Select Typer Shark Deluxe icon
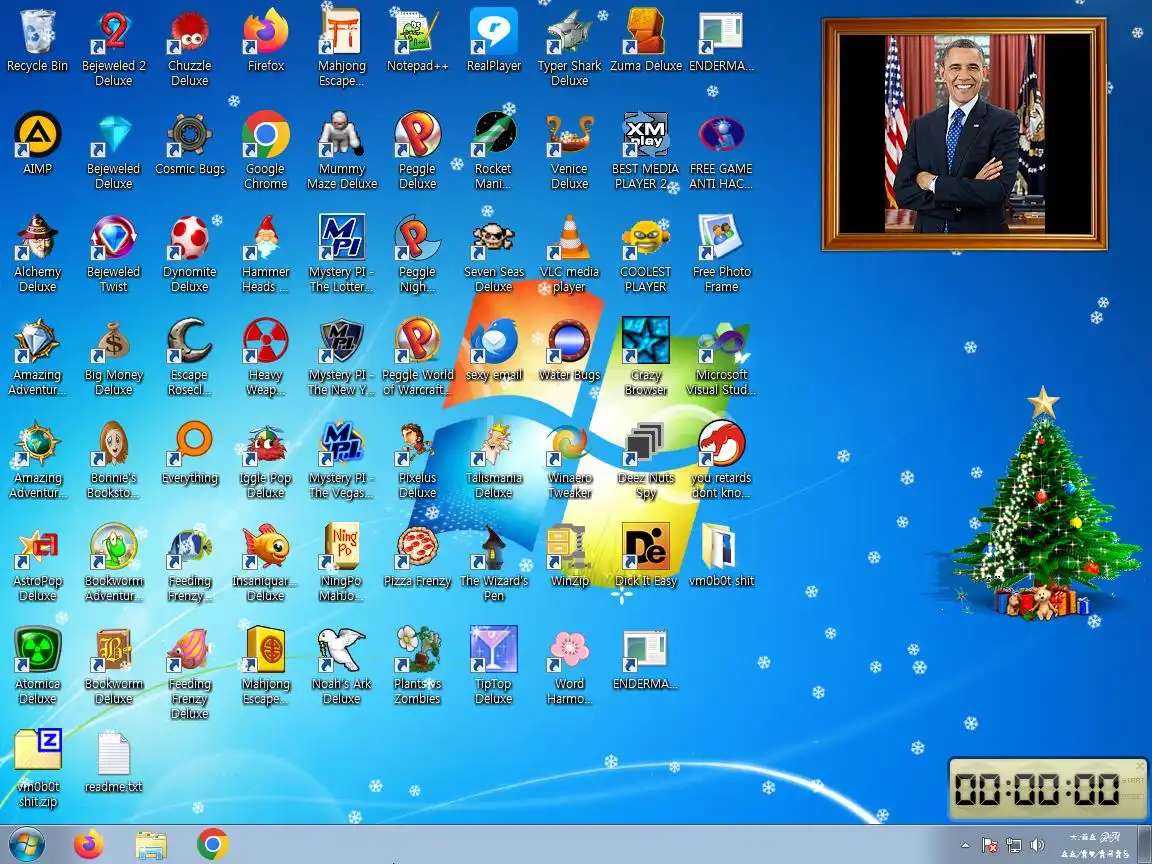 (x=569, y=48)
